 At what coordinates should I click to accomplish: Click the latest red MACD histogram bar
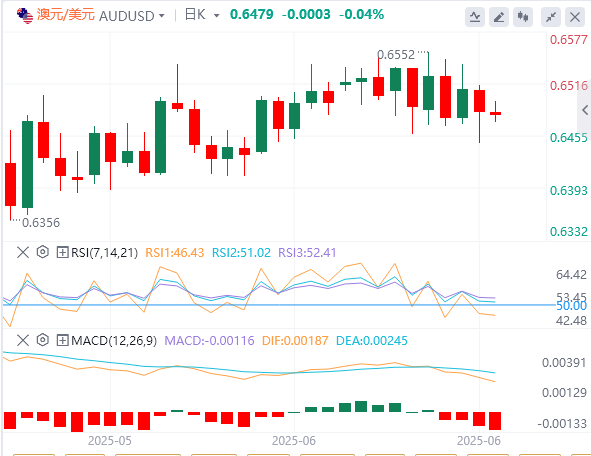coord(495,421)
